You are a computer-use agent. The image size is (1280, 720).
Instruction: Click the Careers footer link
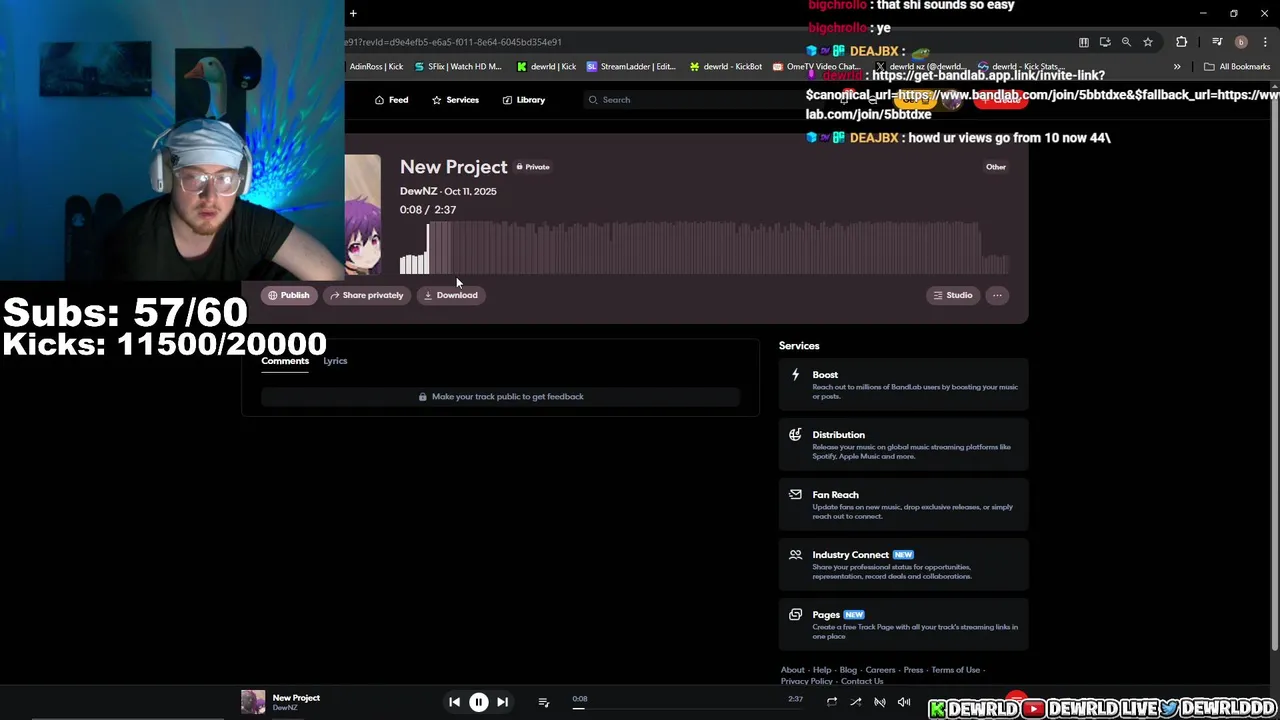click(x=880, y=670)
